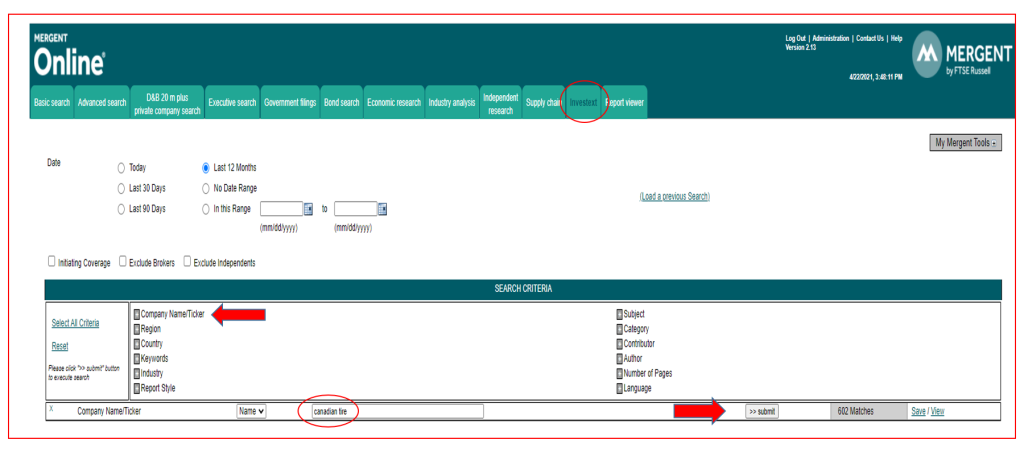Click the Mergent by FTSE Russell logo
Viewport: 1024px width, 452px height.
click(962, 55)
